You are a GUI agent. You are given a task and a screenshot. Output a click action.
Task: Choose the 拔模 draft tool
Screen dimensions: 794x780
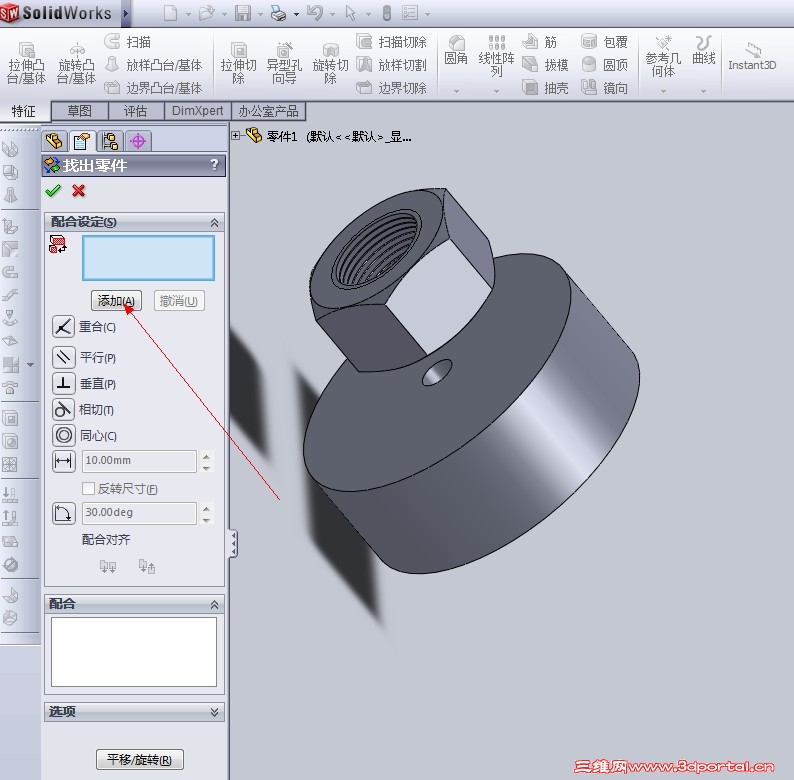point(545,65)
